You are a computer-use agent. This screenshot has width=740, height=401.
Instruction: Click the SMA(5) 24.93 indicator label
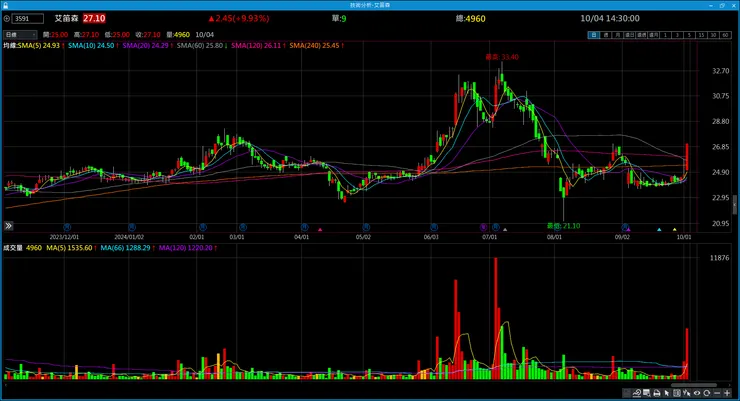pos(40,45)
